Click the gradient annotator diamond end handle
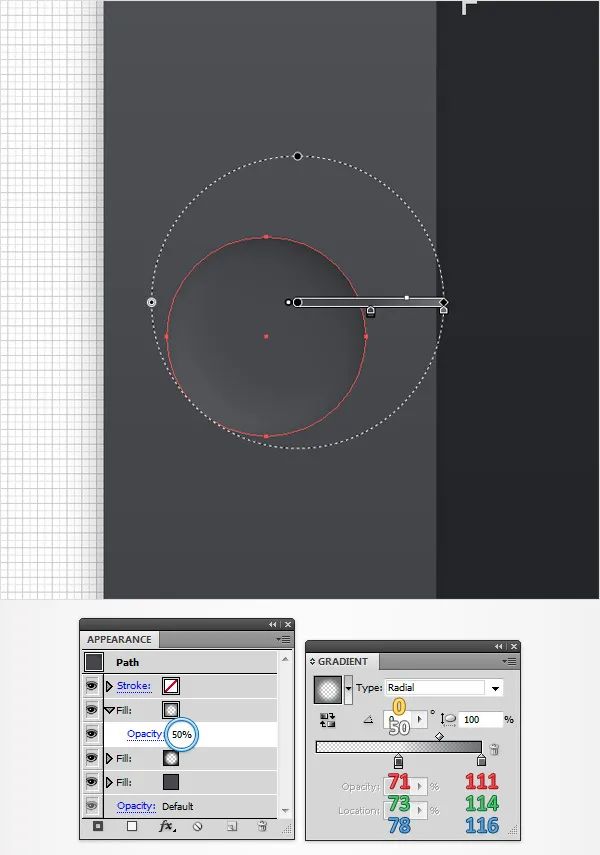600x855 pixels. click(444, 302)
